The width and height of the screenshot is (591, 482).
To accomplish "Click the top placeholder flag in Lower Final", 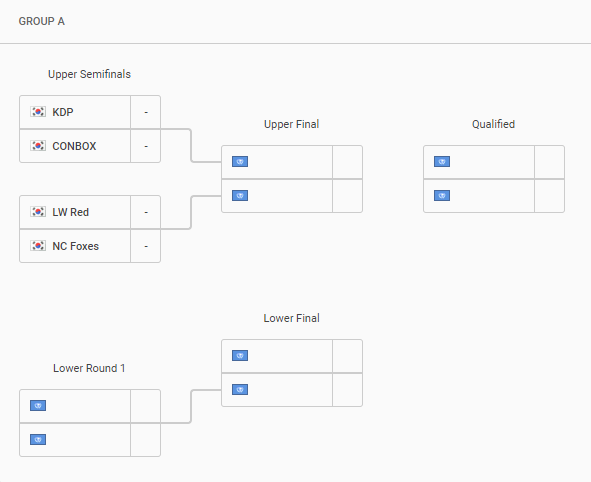I will [240, 356].
